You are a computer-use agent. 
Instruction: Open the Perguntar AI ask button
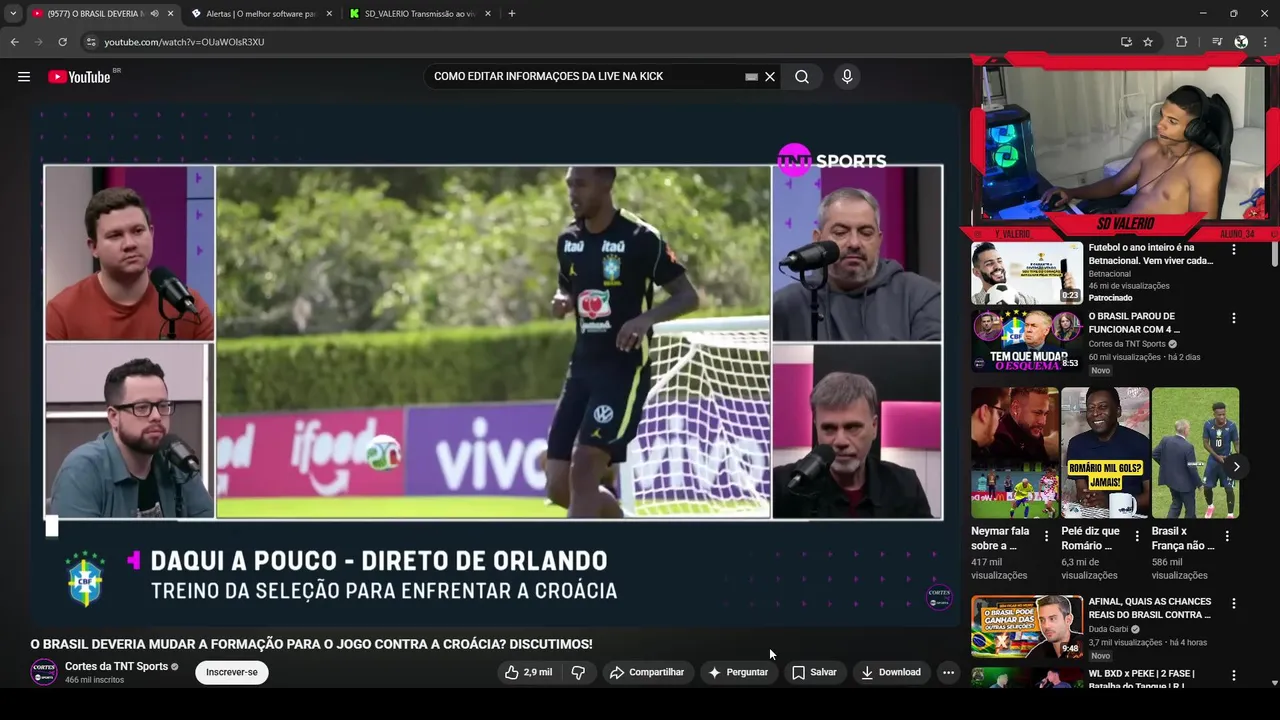[738, 672]
